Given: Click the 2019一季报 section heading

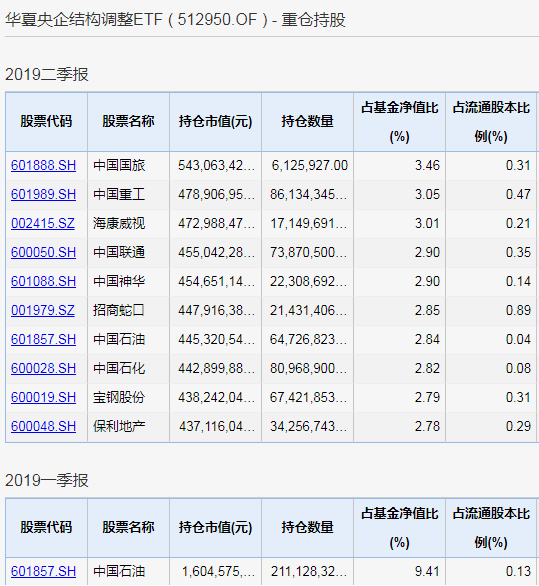Looking at the screenshot, I should click(47, 480).
